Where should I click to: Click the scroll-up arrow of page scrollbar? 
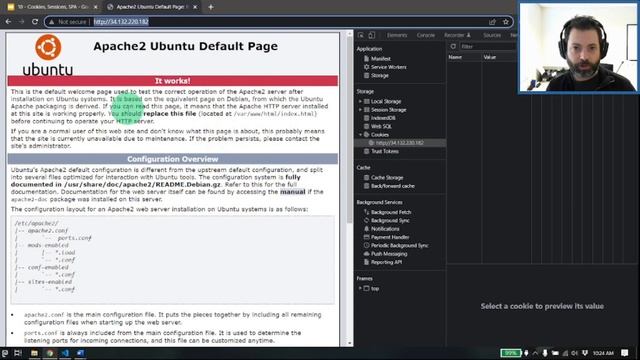[x=349, y=35]
